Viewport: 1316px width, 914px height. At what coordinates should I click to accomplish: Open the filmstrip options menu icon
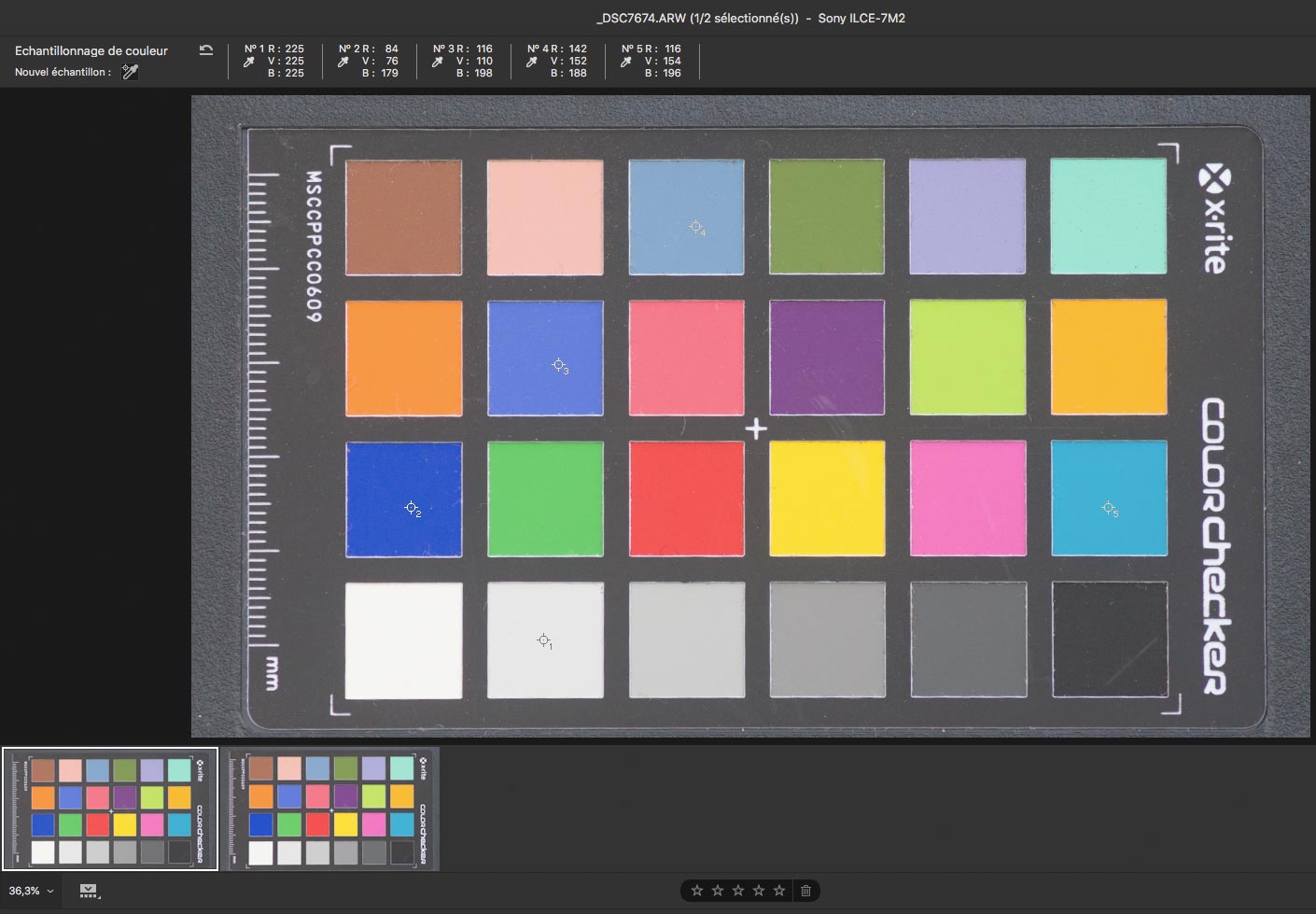89,891
